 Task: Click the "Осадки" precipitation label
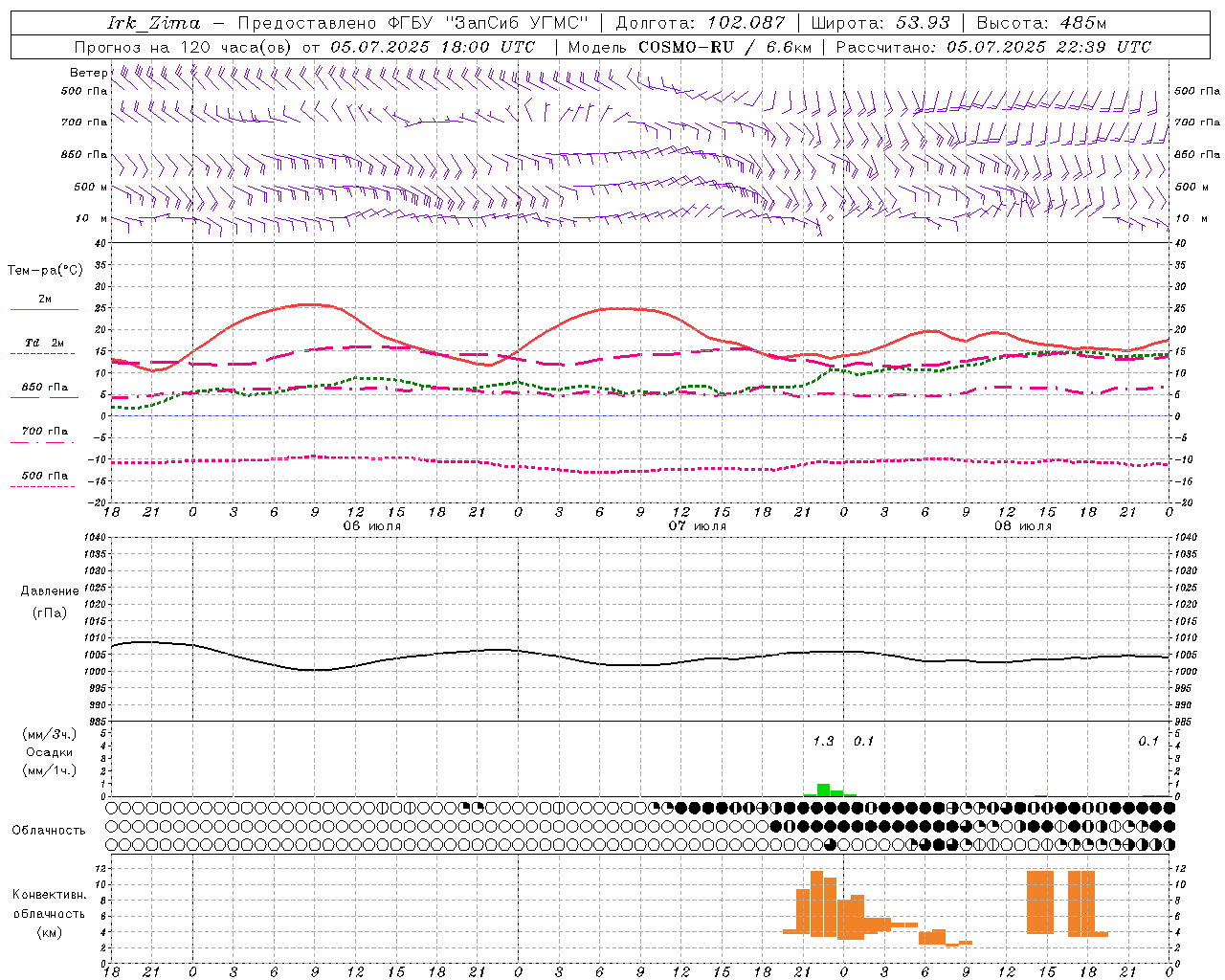pos(50,752)
